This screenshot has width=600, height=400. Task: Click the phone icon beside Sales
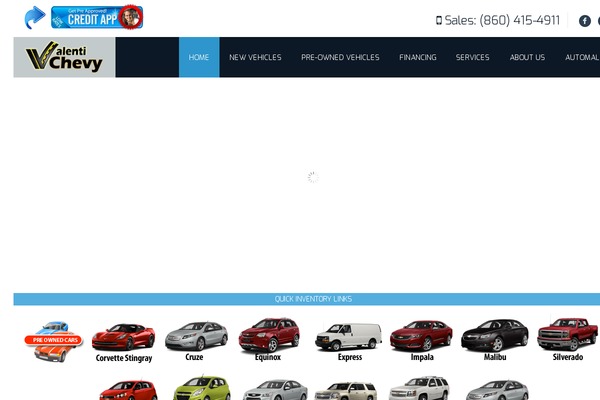coord(439,20)
